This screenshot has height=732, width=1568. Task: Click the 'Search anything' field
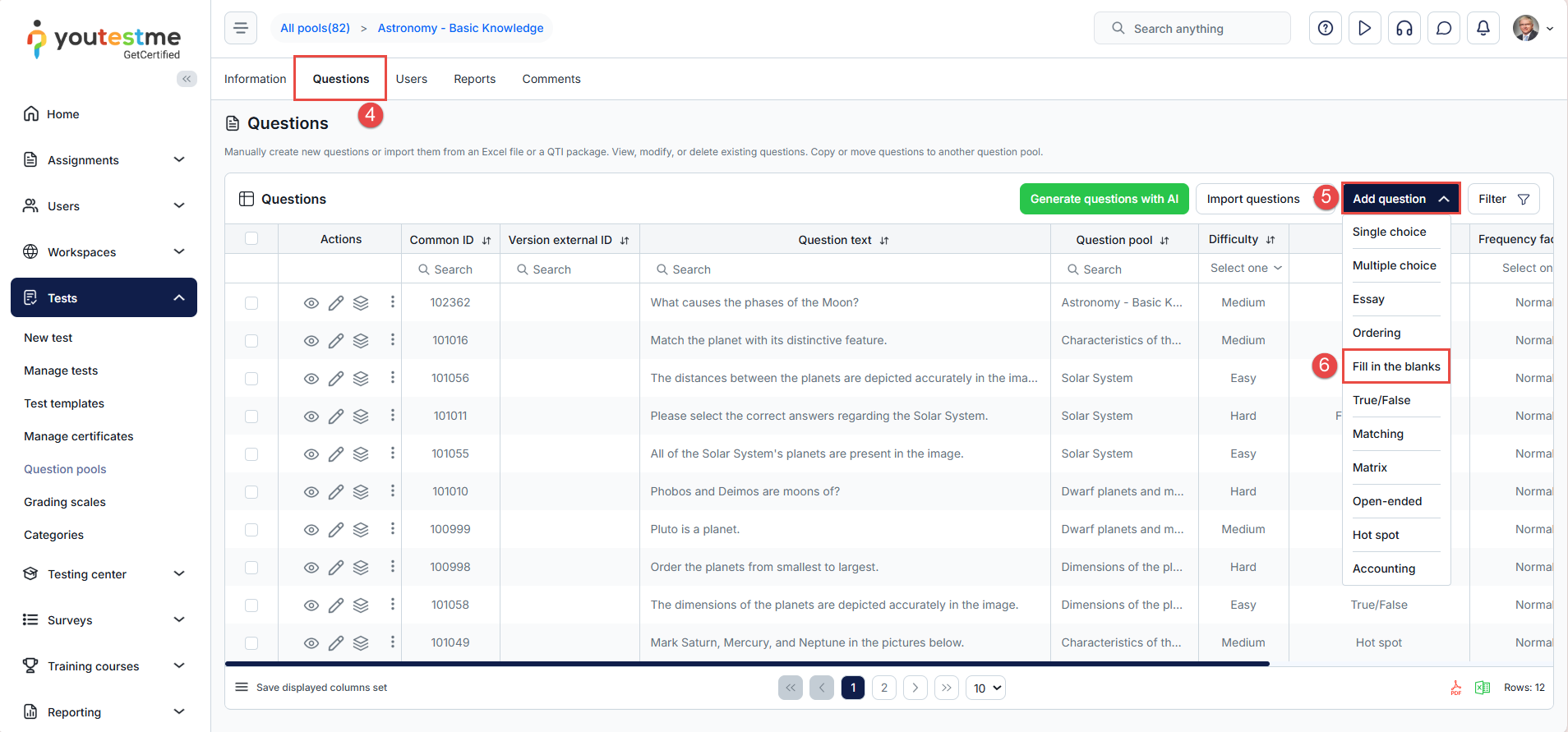click(x=1192, y=28)
